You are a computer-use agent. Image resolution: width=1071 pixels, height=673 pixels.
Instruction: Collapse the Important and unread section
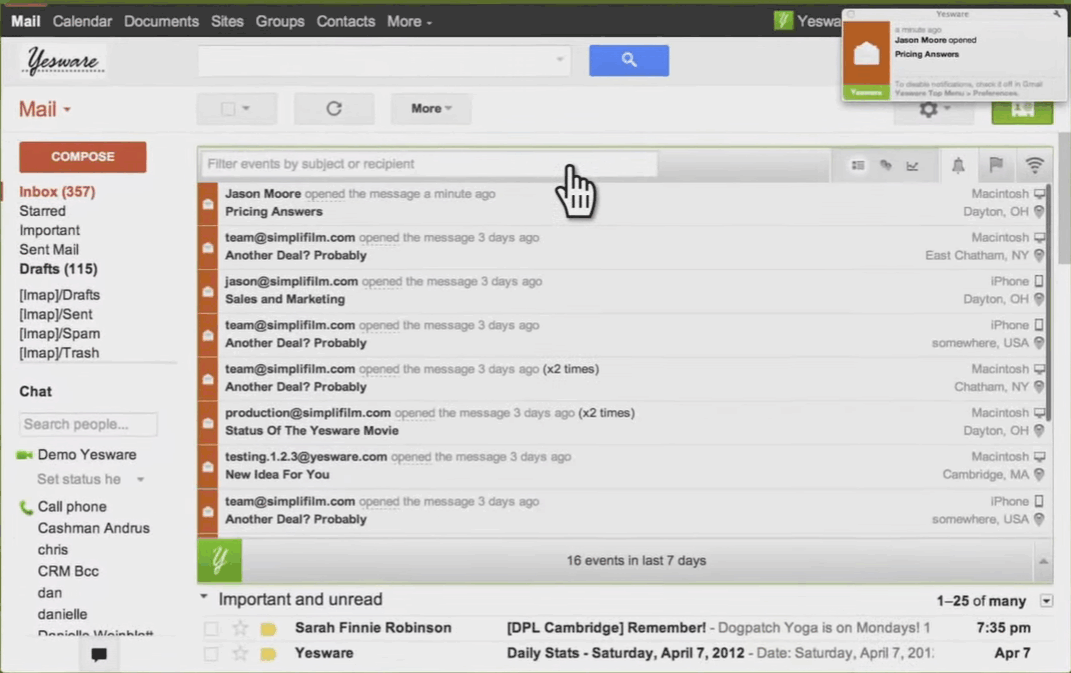click(204, 597)
